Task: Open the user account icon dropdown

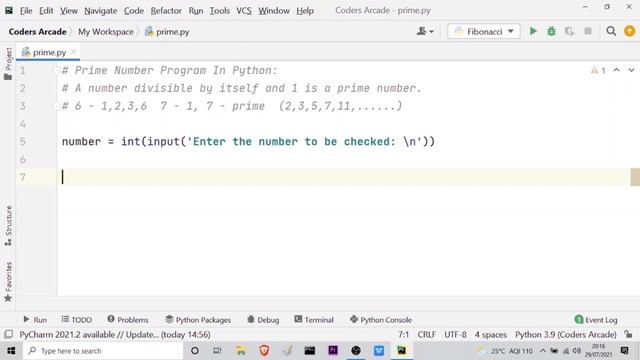Action: point(425,31)
